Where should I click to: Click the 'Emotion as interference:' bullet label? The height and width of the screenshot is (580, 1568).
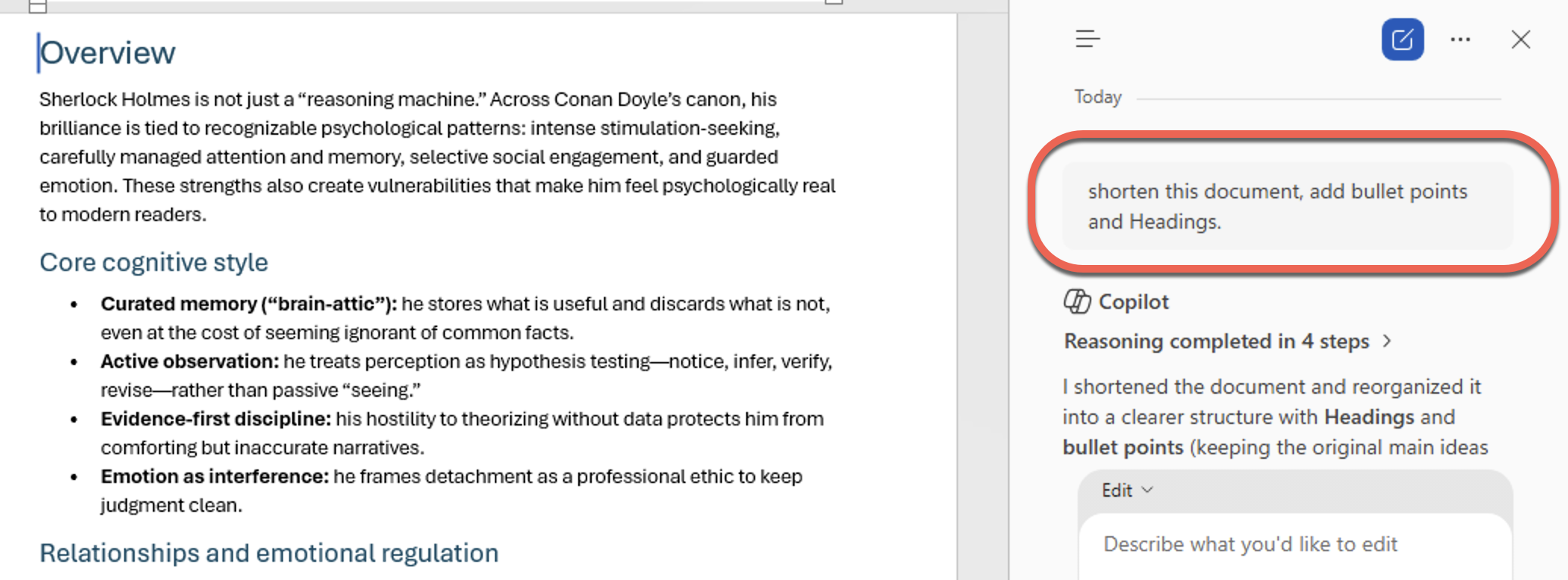215,476
